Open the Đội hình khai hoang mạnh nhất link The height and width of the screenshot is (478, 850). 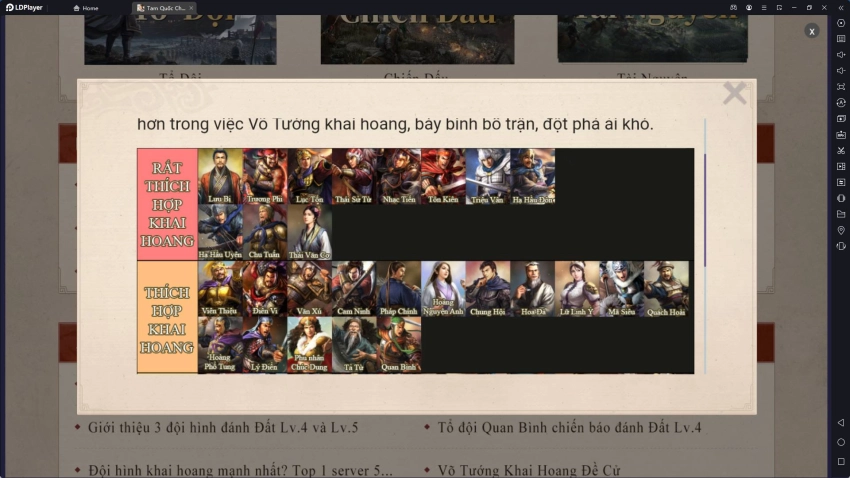(x=240, y=470)
